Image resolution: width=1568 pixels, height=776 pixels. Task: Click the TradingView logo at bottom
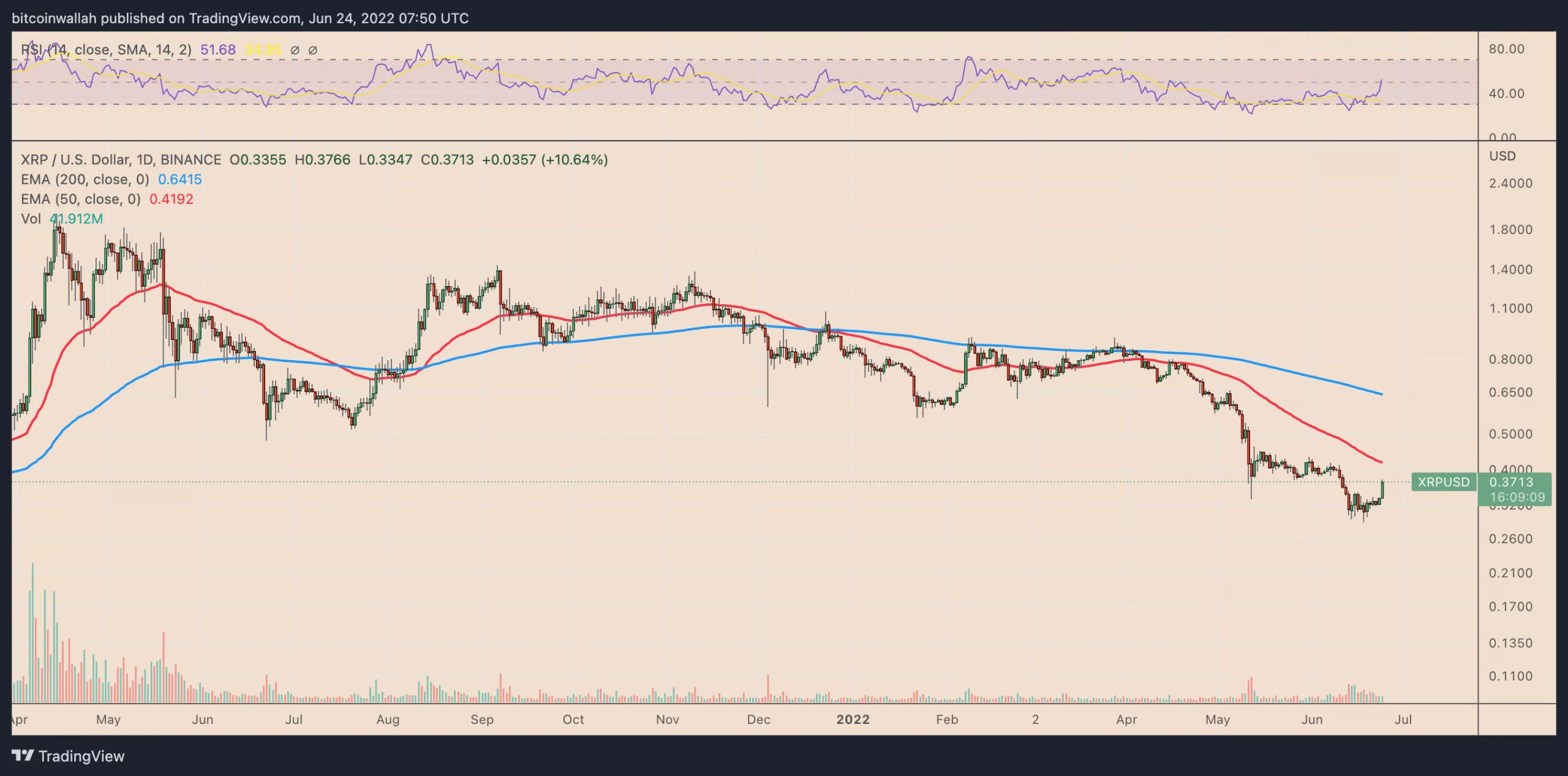pos(68,756)
